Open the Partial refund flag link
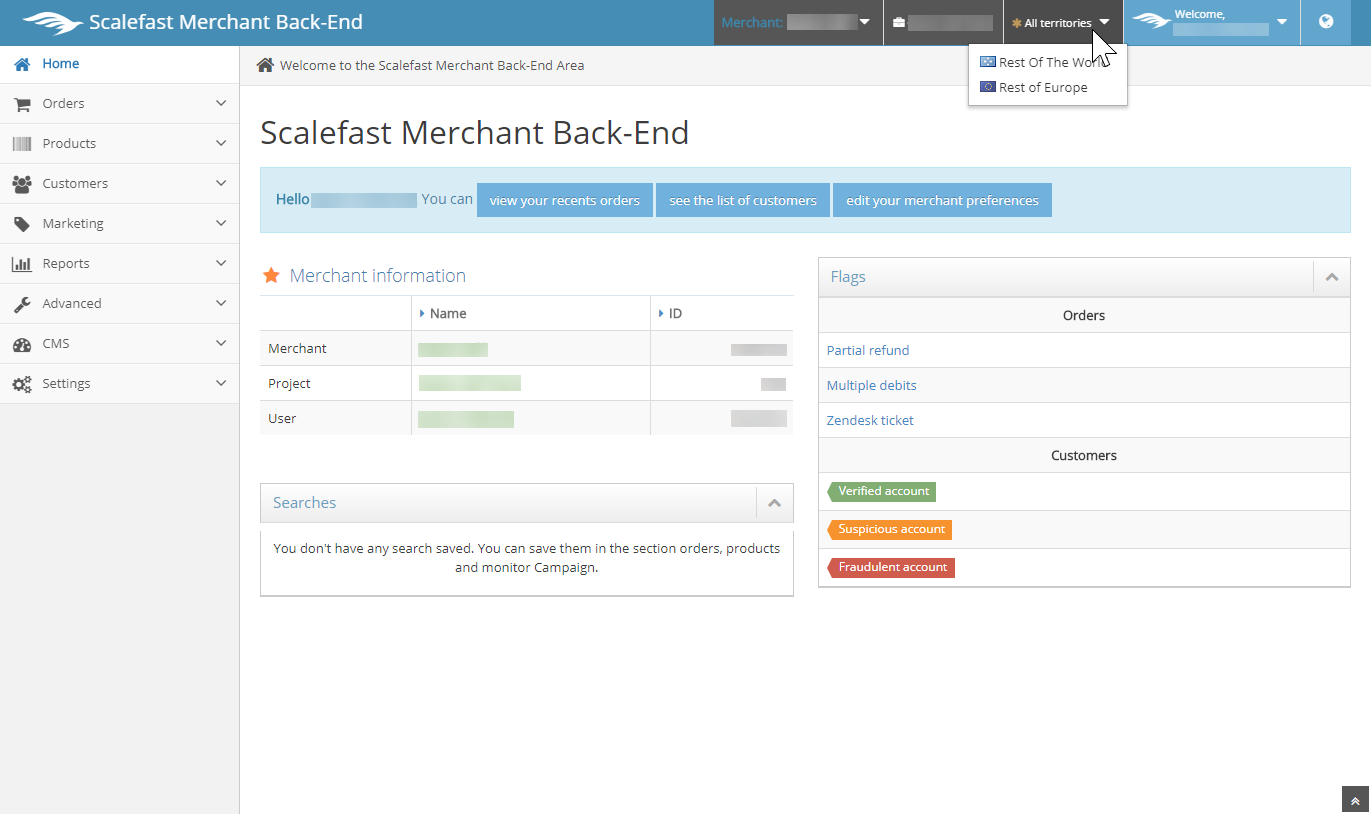The height and width of the screenshot is (814, 1371). [868, 350]
